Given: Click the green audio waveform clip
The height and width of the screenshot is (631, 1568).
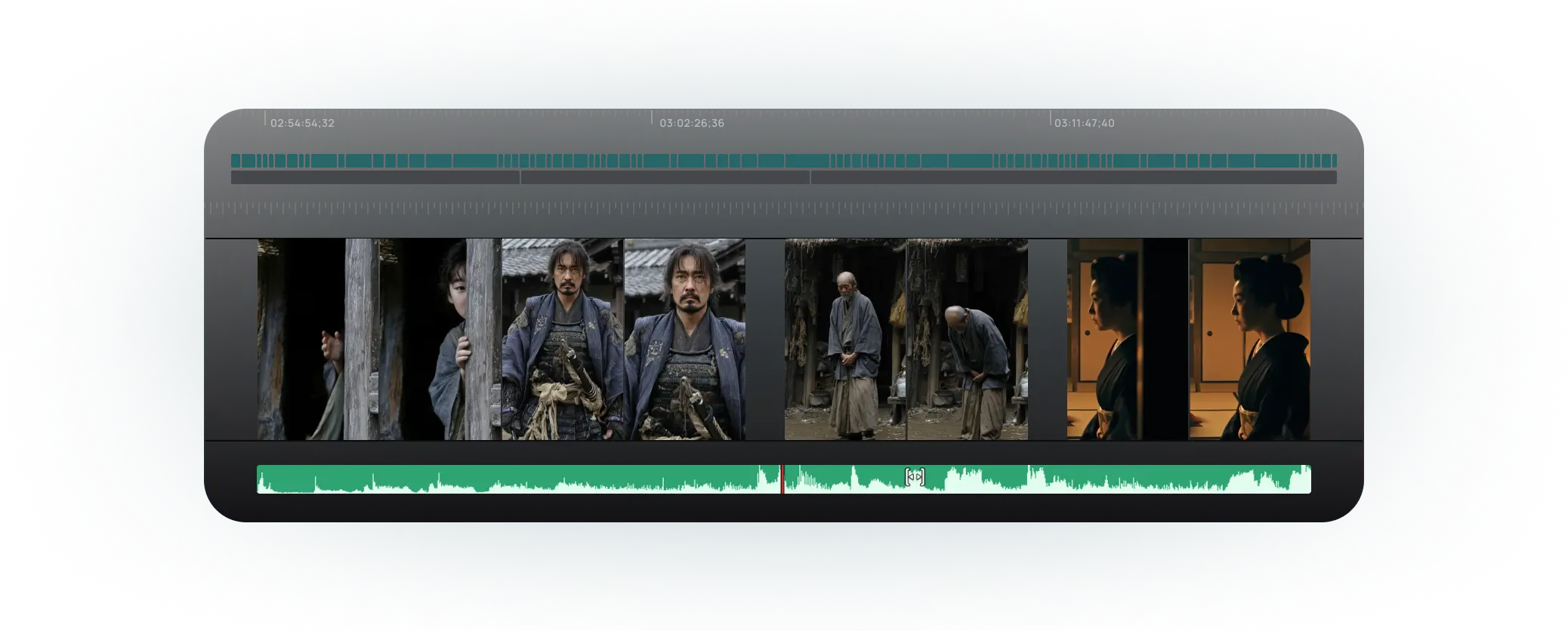Looking at the screenshot, I should coord(784,479).
